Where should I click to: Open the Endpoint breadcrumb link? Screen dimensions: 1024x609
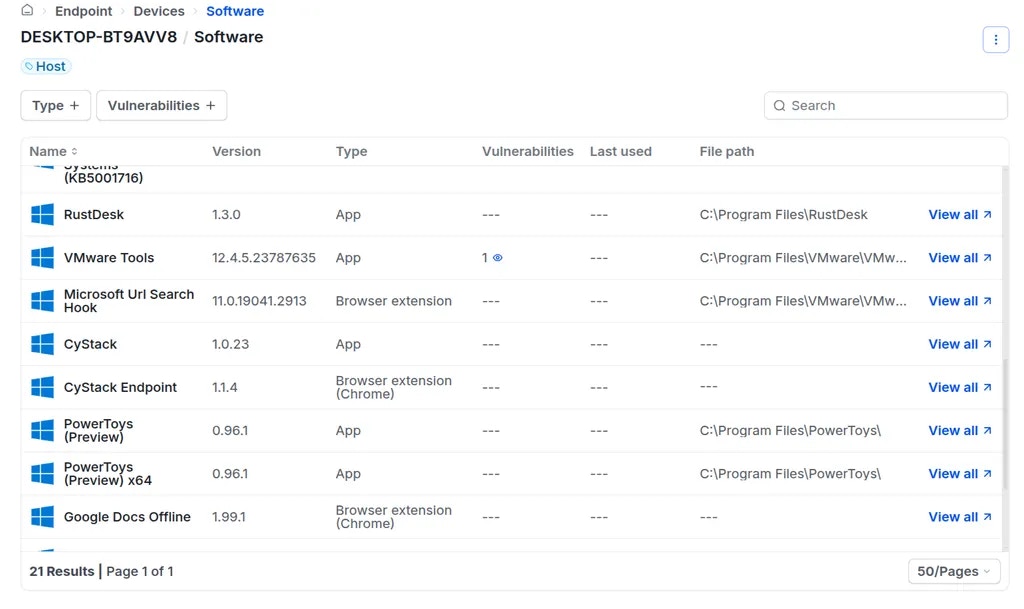tap(83, 11)
